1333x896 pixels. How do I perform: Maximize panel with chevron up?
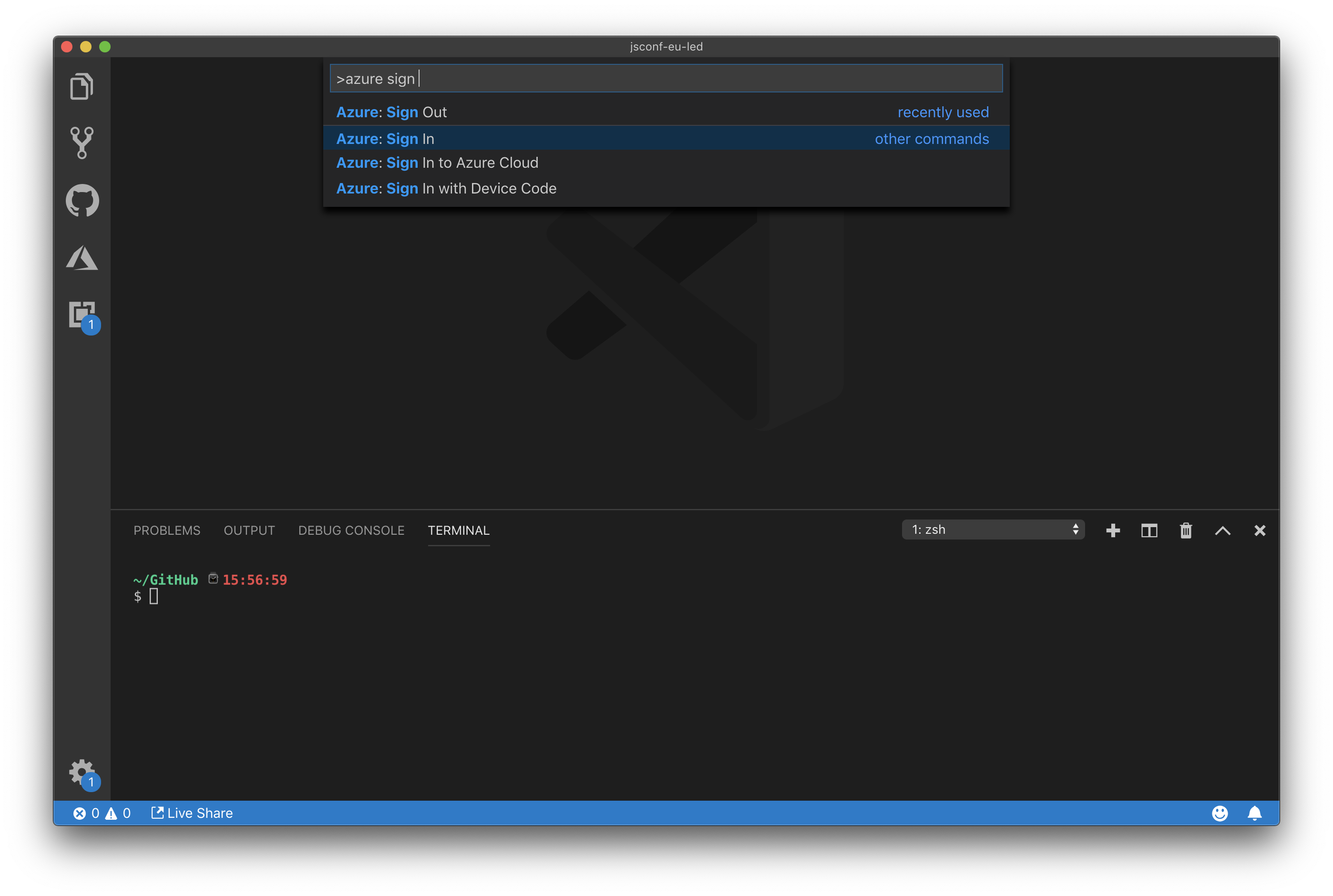(x=1222, y=530)
